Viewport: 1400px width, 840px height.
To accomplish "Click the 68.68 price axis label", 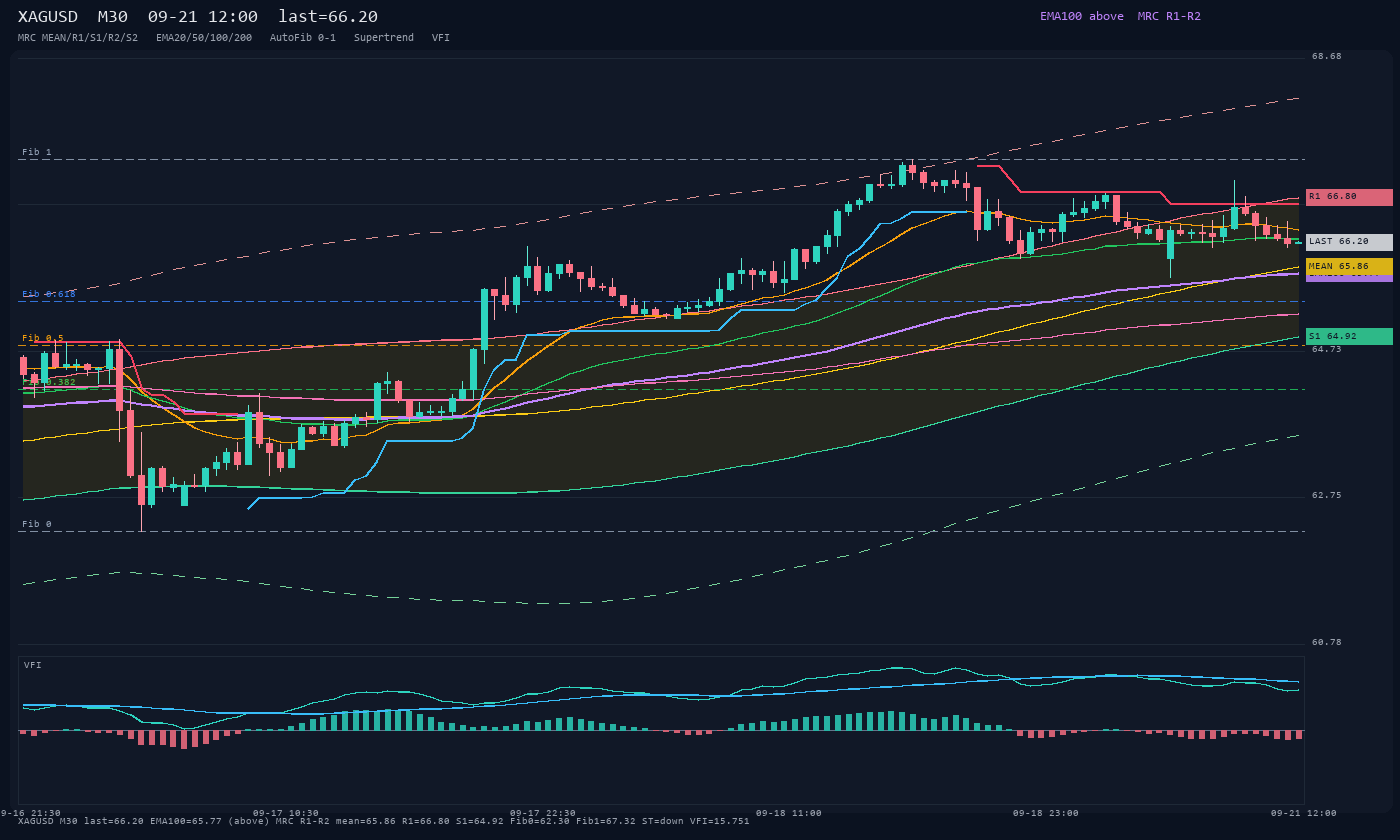I will coord(1327,56).
